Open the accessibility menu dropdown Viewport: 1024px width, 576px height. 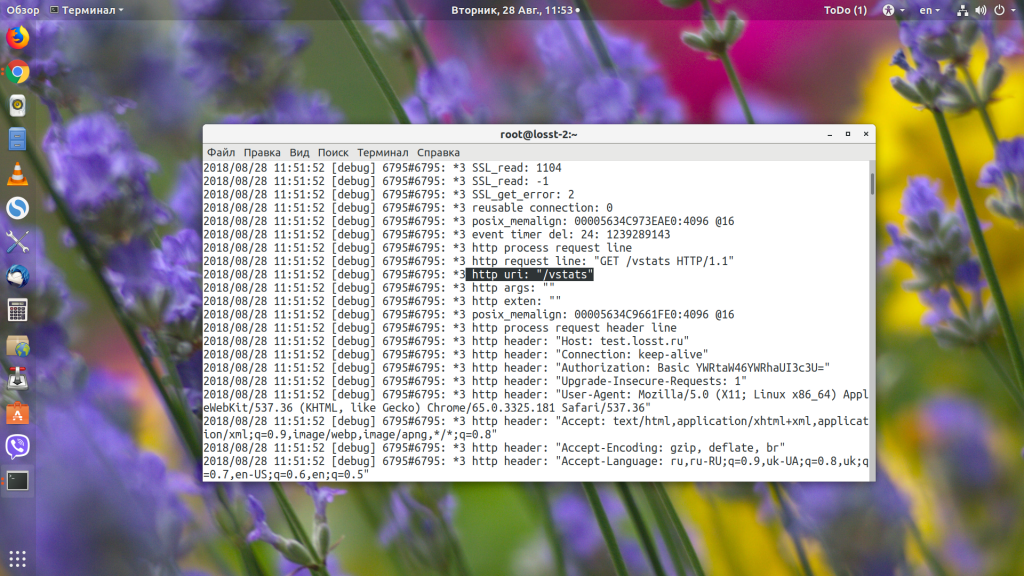click(x=891, y=10)
